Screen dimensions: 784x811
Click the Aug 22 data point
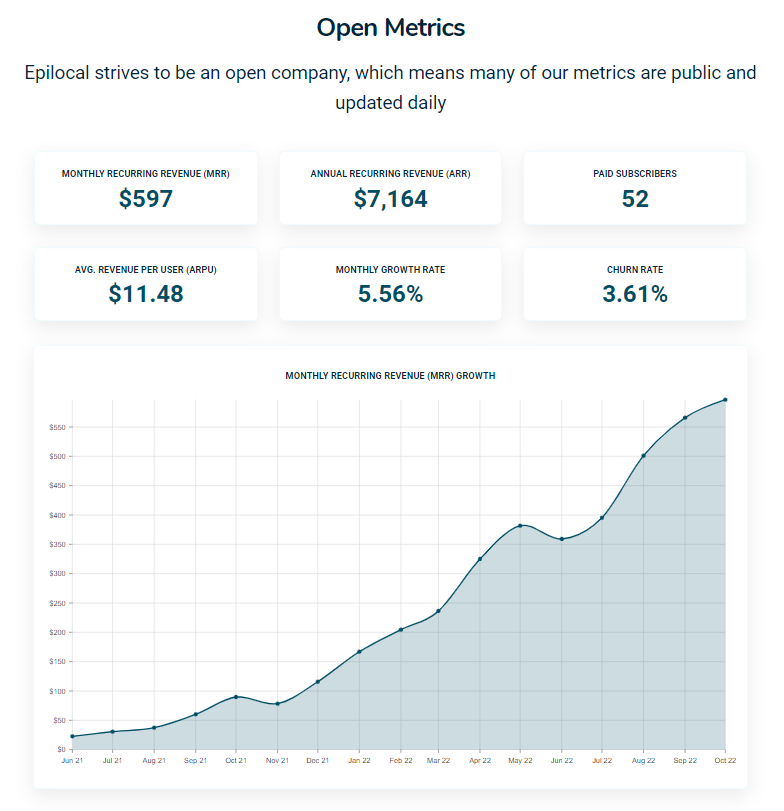643,456
